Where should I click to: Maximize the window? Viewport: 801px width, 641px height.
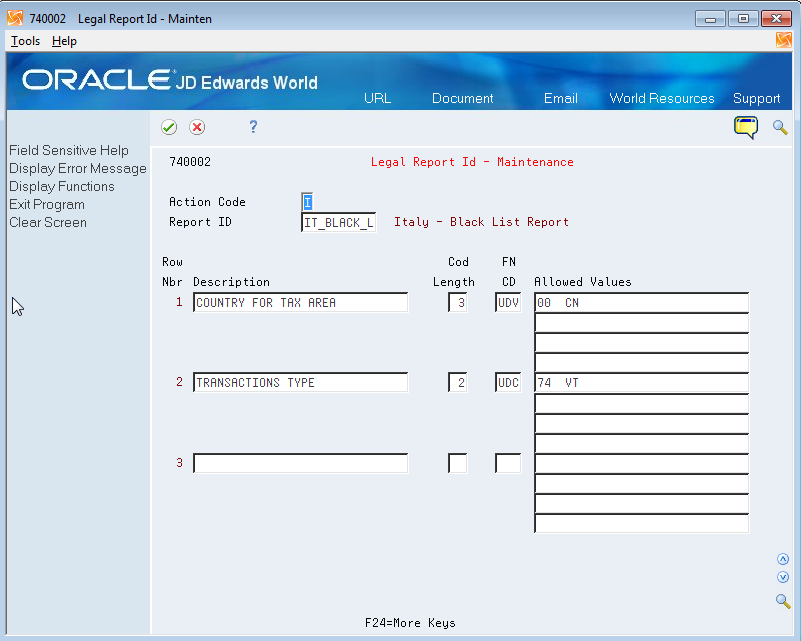tap(743, 19)
